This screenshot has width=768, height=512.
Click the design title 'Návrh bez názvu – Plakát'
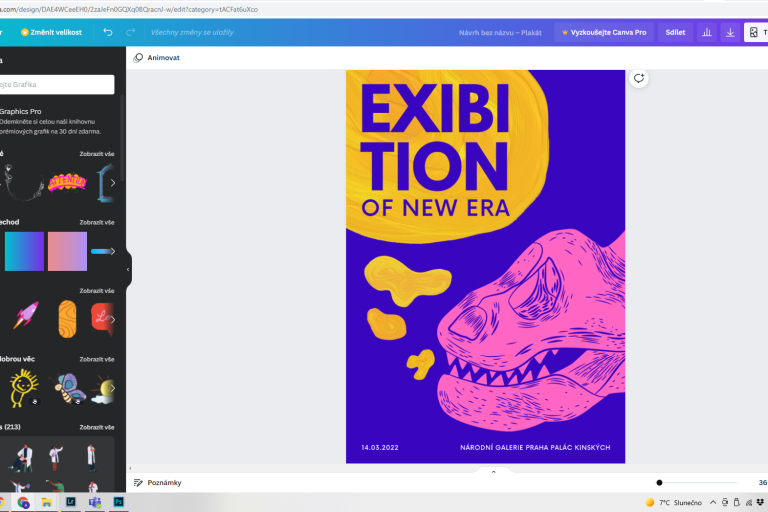500,33
